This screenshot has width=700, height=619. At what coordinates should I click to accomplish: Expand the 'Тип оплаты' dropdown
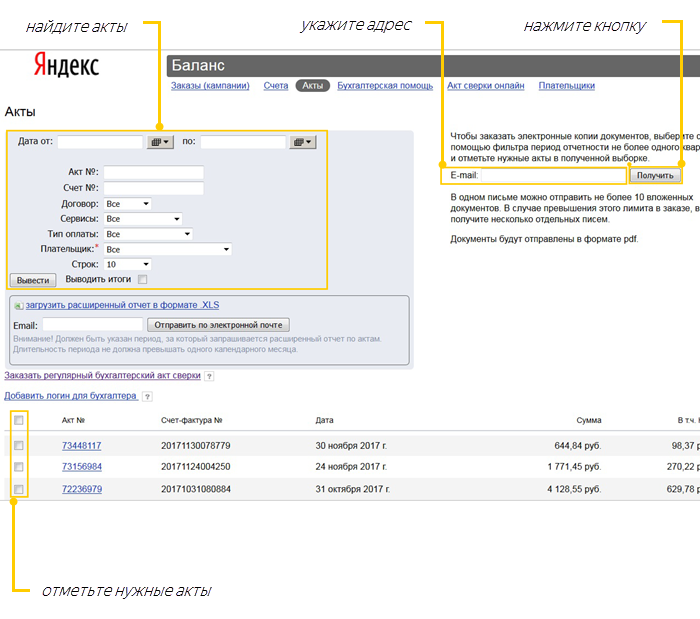[148, 234]
